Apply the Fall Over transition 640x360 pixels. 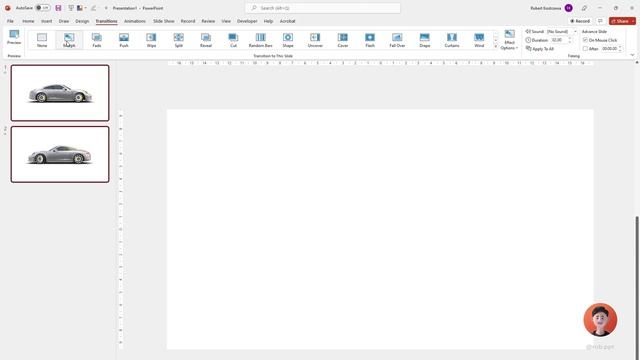point(397,40)
